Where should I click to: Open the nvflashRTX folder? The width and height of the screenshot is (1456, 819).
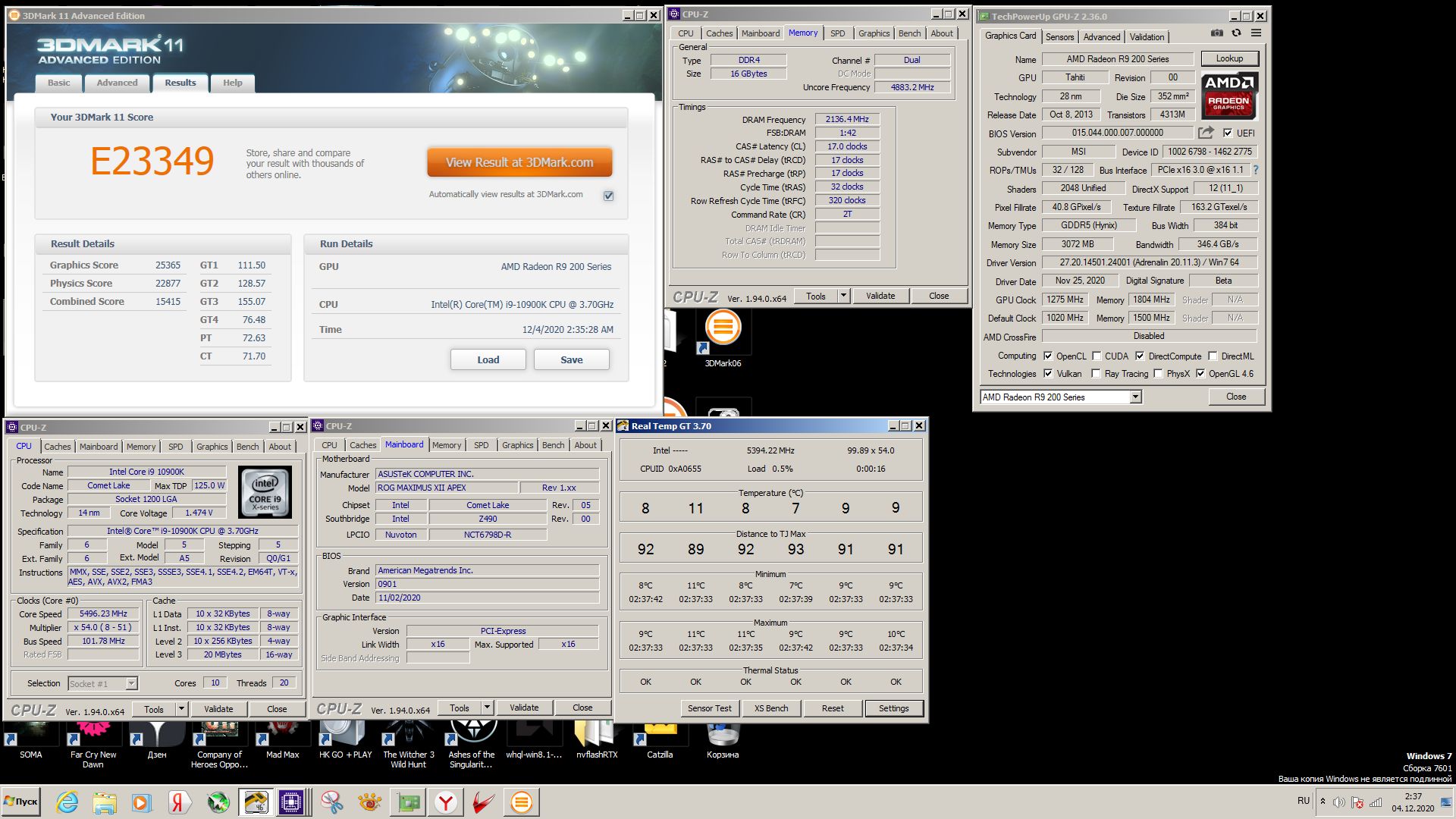click(x=597, y=740)
